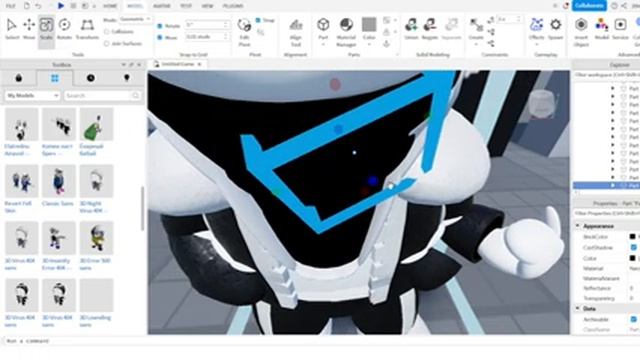Open the Align Tool
This screenshot has width=640, height=360.
296,32
